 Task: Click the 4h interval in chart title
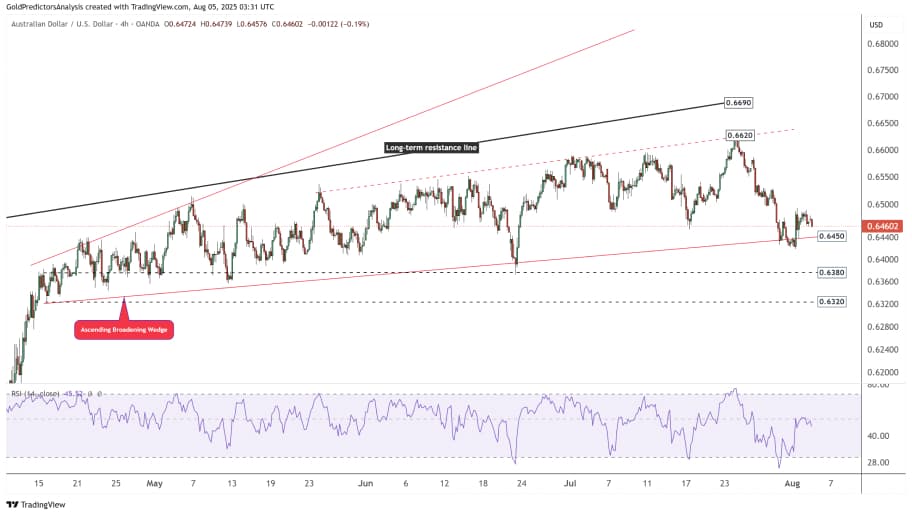click(x=124, y=24)
